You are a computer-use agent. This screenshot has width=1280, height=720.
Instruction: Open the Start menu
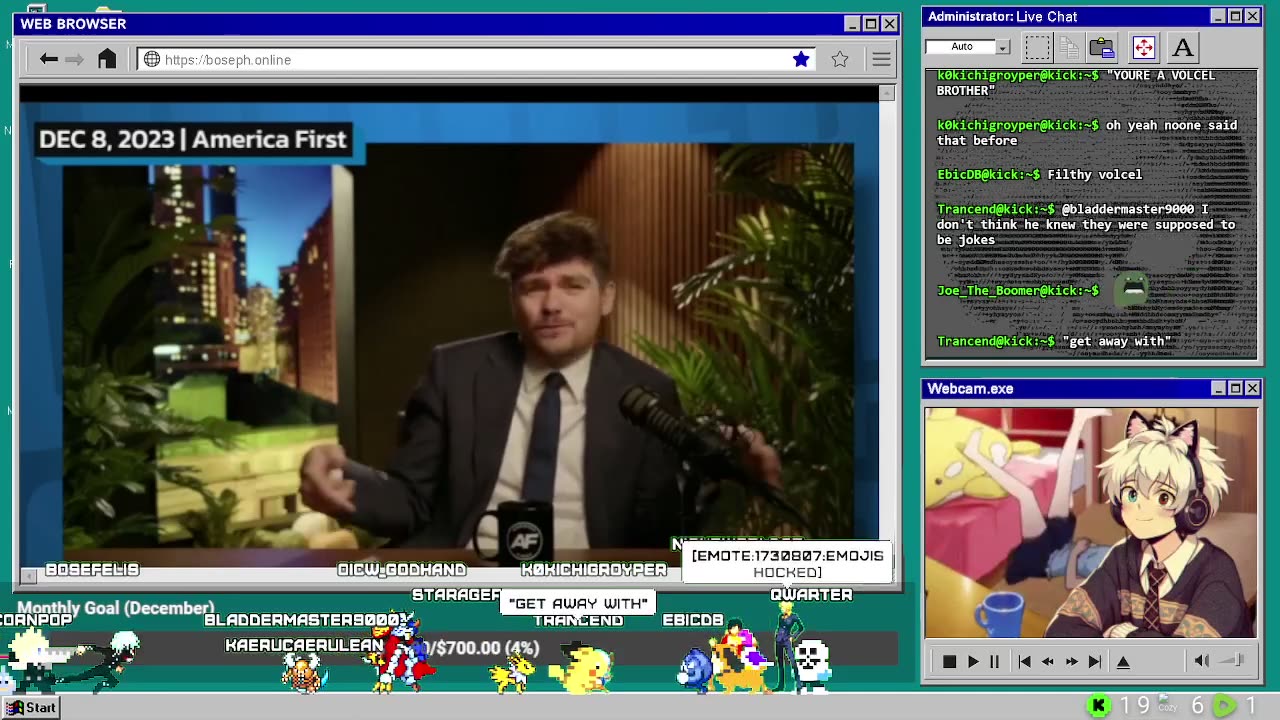tap(31, 707)
